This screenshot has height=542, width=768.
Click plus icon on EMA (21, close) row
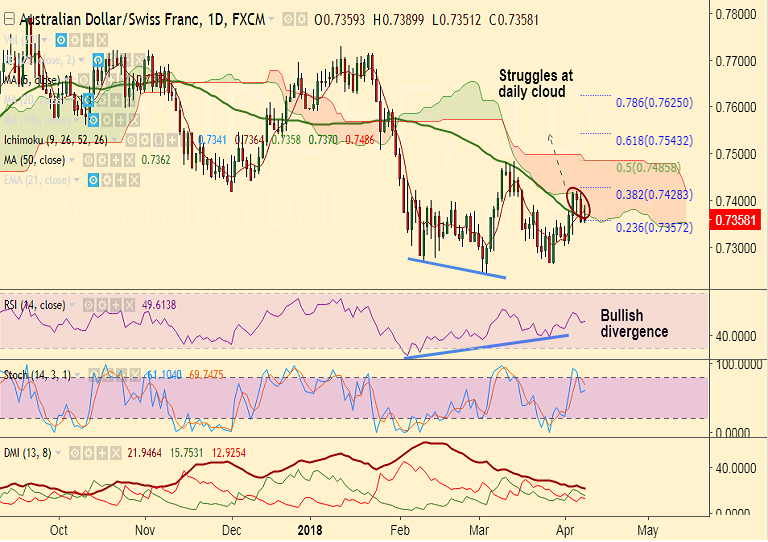pyautogui.click(x=120, y=180)
